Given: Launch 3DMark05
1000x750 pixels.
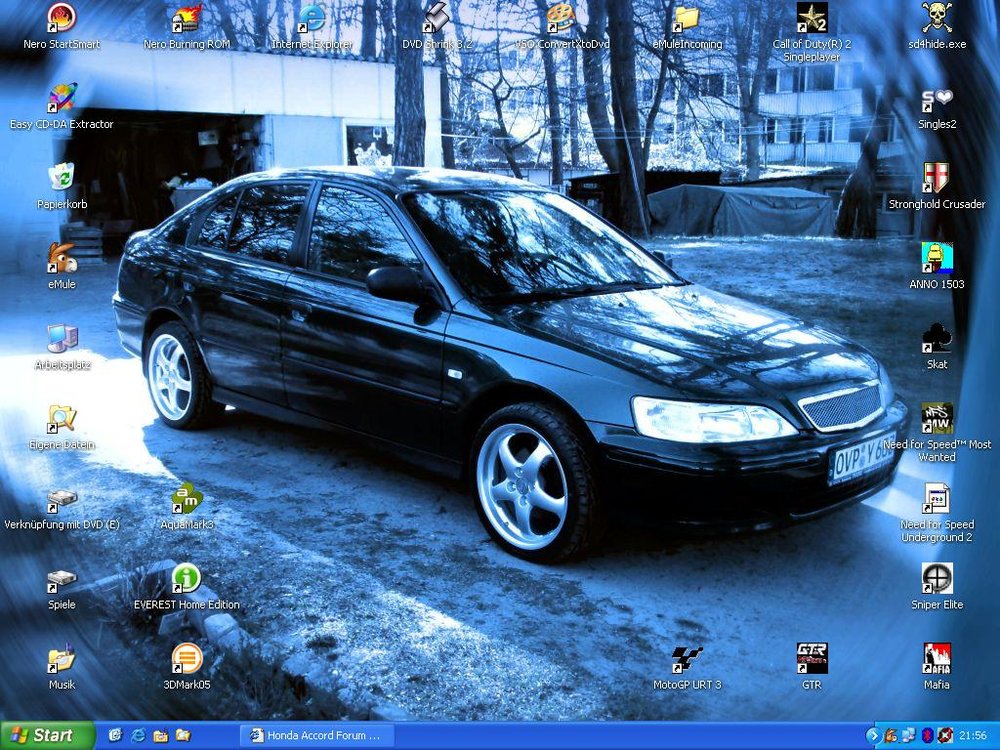Looking at the screenshot, I should (x=186, y=660).
